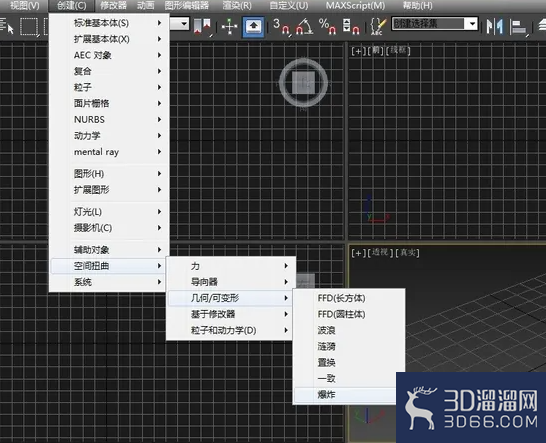Expand the 粒子和动力学(D) submenu
This screenshot has height=443, width=546.
pyautogui.click(x=231, y=330)
